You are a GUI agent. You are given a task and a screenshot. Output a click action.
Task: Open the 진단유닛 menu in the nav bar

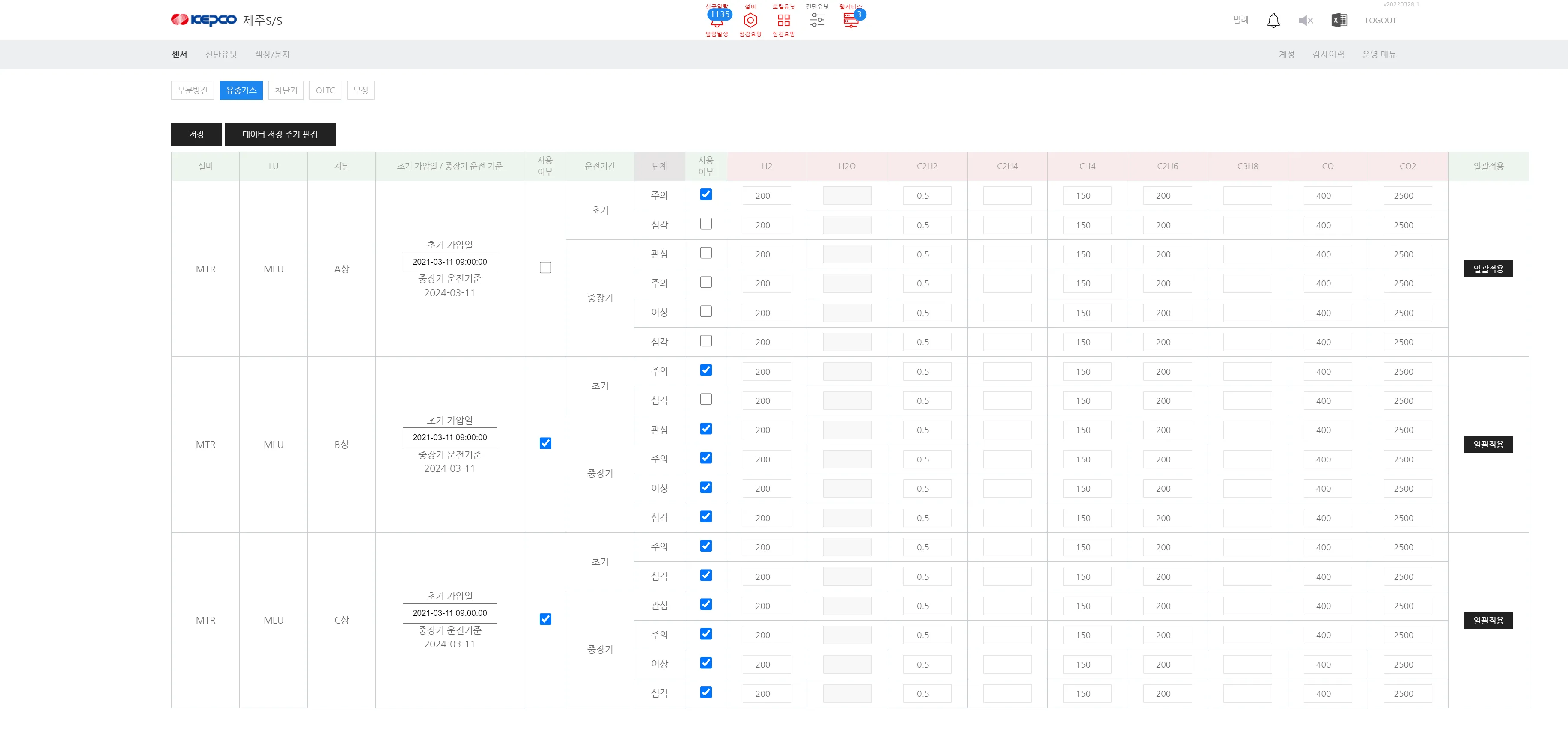coord(221,54)
